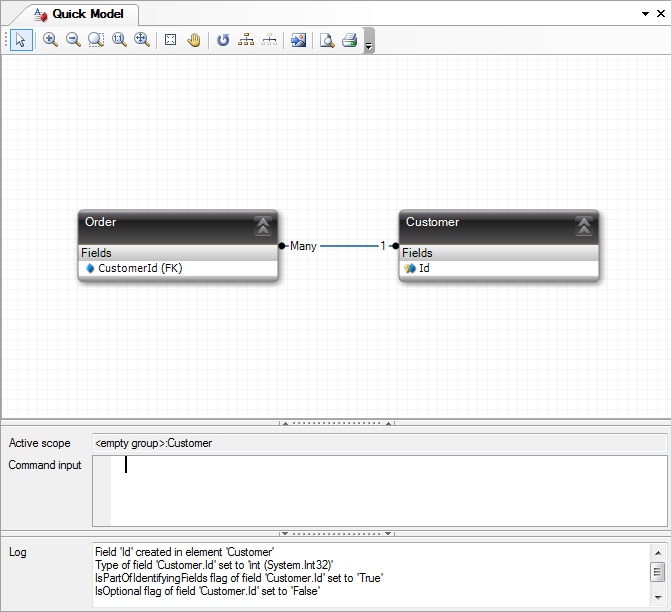Click the zoom out magnifier icon
This screenshot has width=671, height=612.
tap(73, 40)
